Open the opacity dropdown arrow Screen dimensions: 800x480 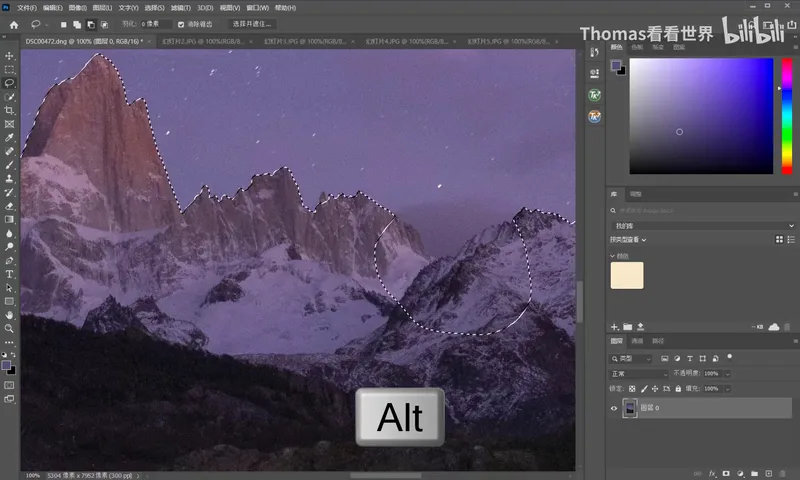727,374
